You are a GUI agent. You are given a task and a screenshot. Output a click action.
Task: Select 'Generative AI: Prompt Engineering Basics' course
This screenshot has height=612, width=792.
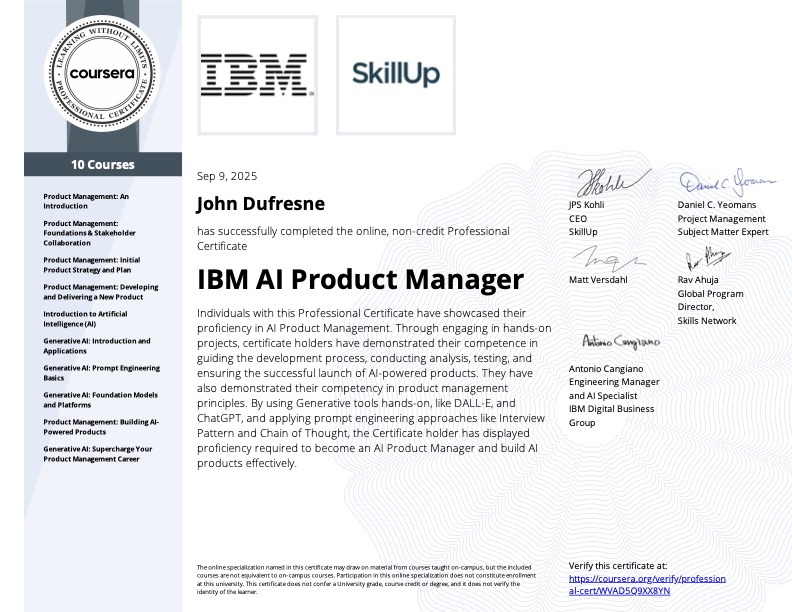(102, 373)
